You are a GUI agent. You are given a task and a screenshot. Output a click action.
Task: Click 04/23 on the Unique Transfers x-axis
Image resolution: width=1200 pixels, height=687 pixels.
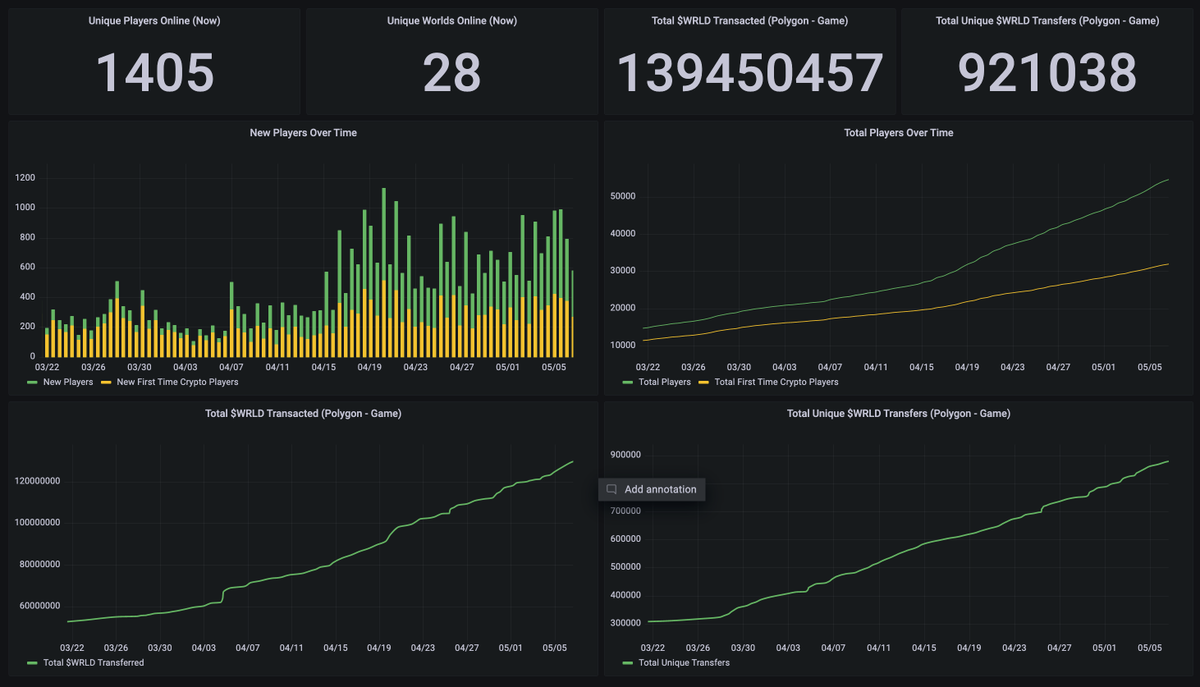[1012, 647]
